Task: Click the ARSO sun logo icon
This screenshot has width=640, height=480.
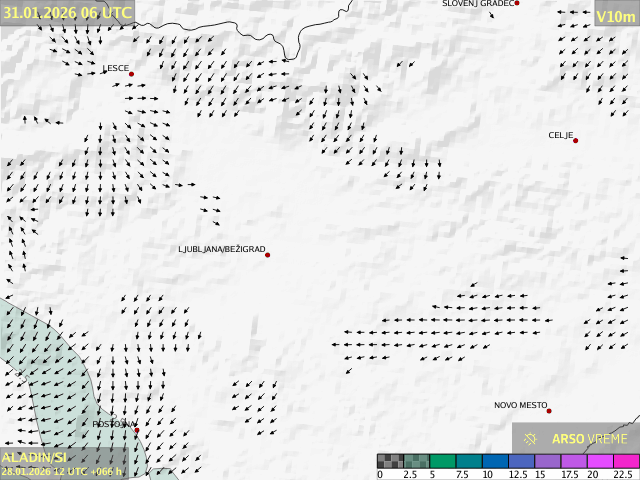Action: coord(531,438)
